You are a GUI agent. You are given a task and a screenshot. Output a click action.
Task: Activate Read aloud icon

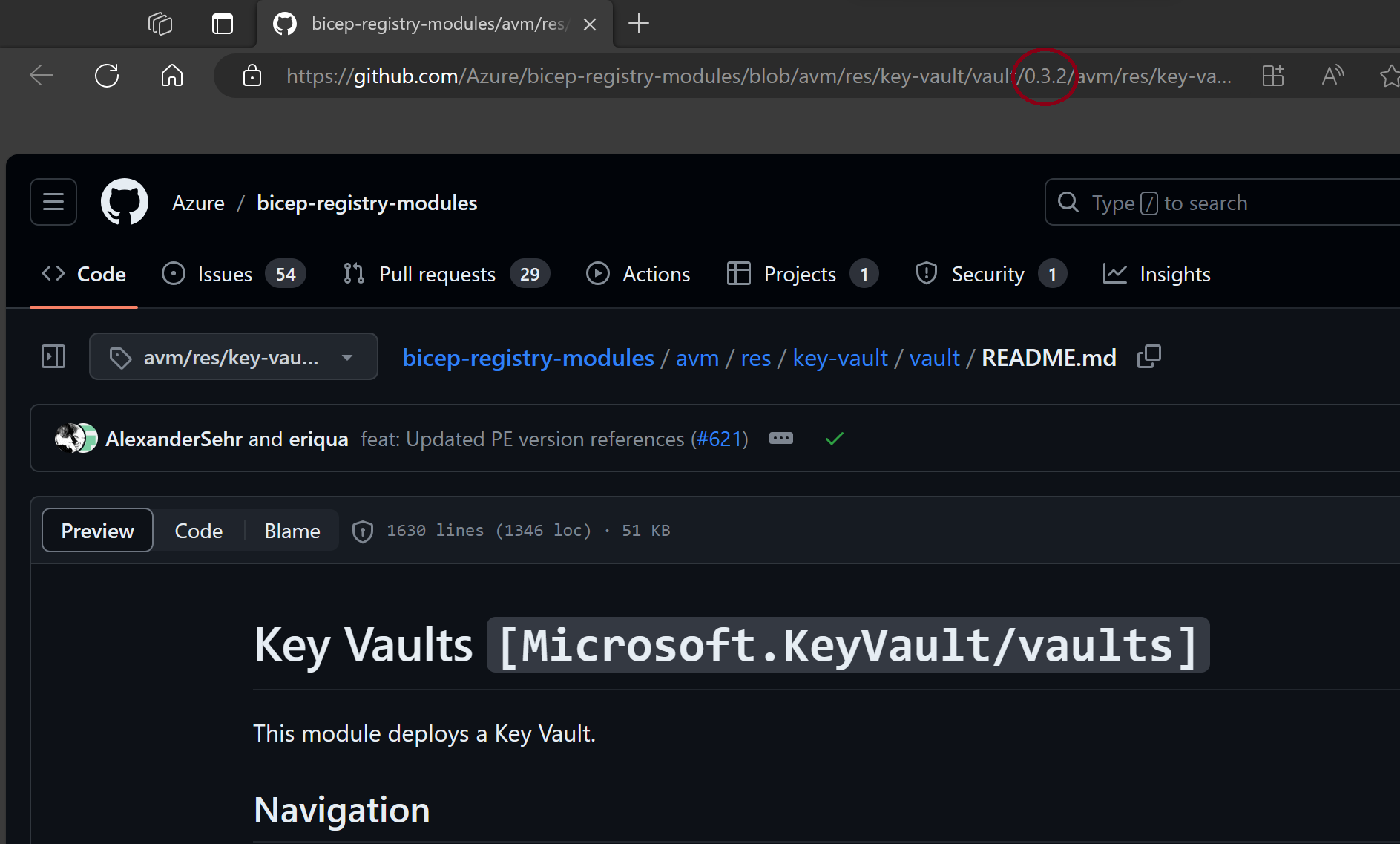[1332, 75]
